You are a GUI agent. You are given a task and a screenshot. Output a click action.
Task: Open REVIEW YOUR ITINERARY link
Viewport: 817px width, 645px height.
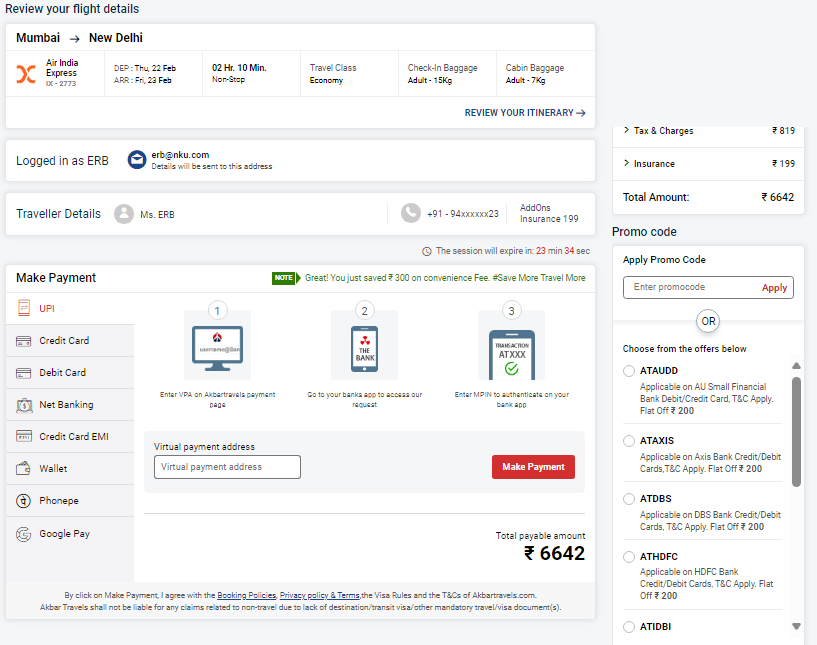click(525, 113)
